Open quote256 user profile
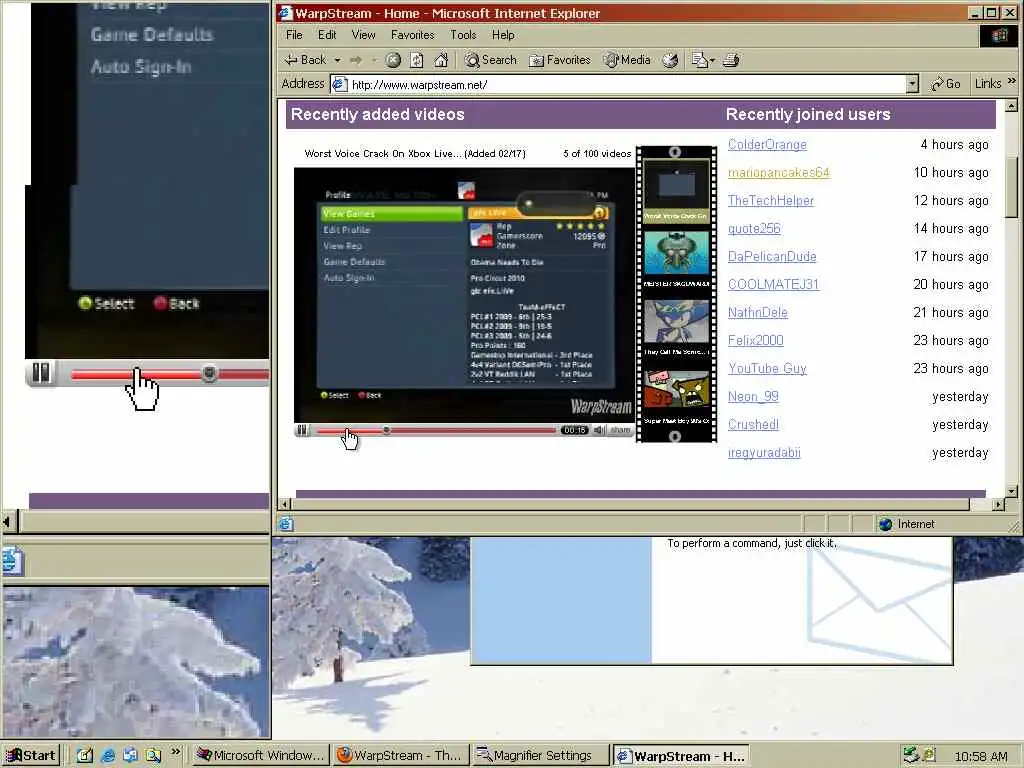 click(754, 229)
